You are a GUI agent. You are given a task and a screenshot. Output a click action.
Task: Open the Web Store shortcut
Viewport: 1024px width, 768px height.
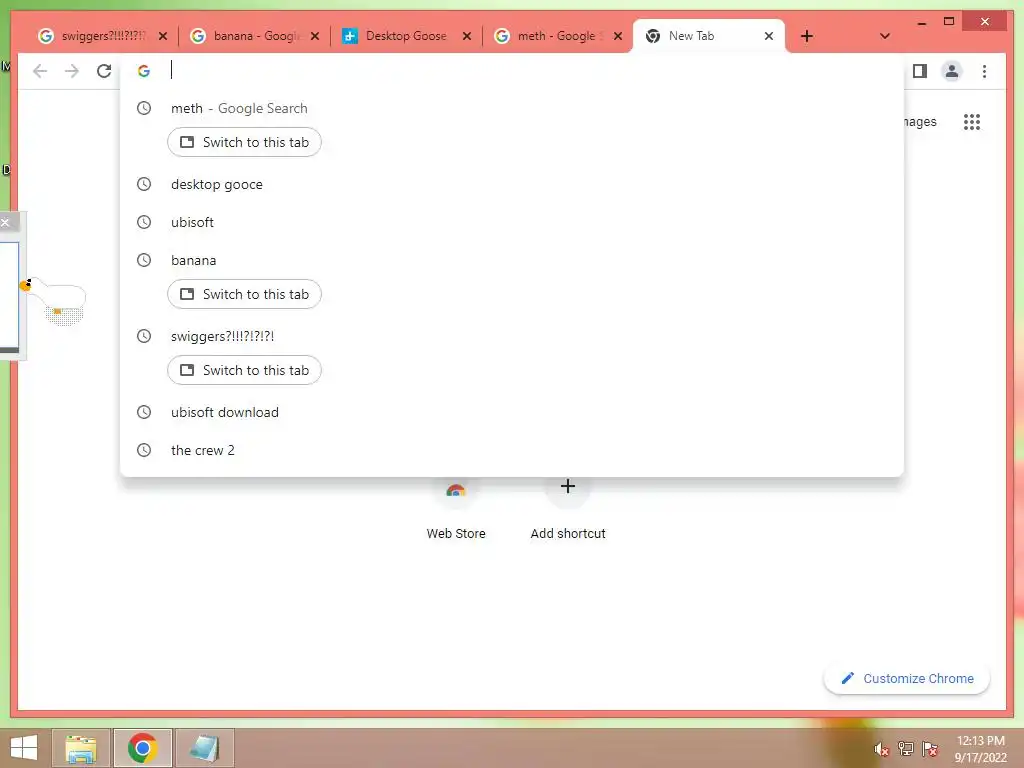point(456,509)
